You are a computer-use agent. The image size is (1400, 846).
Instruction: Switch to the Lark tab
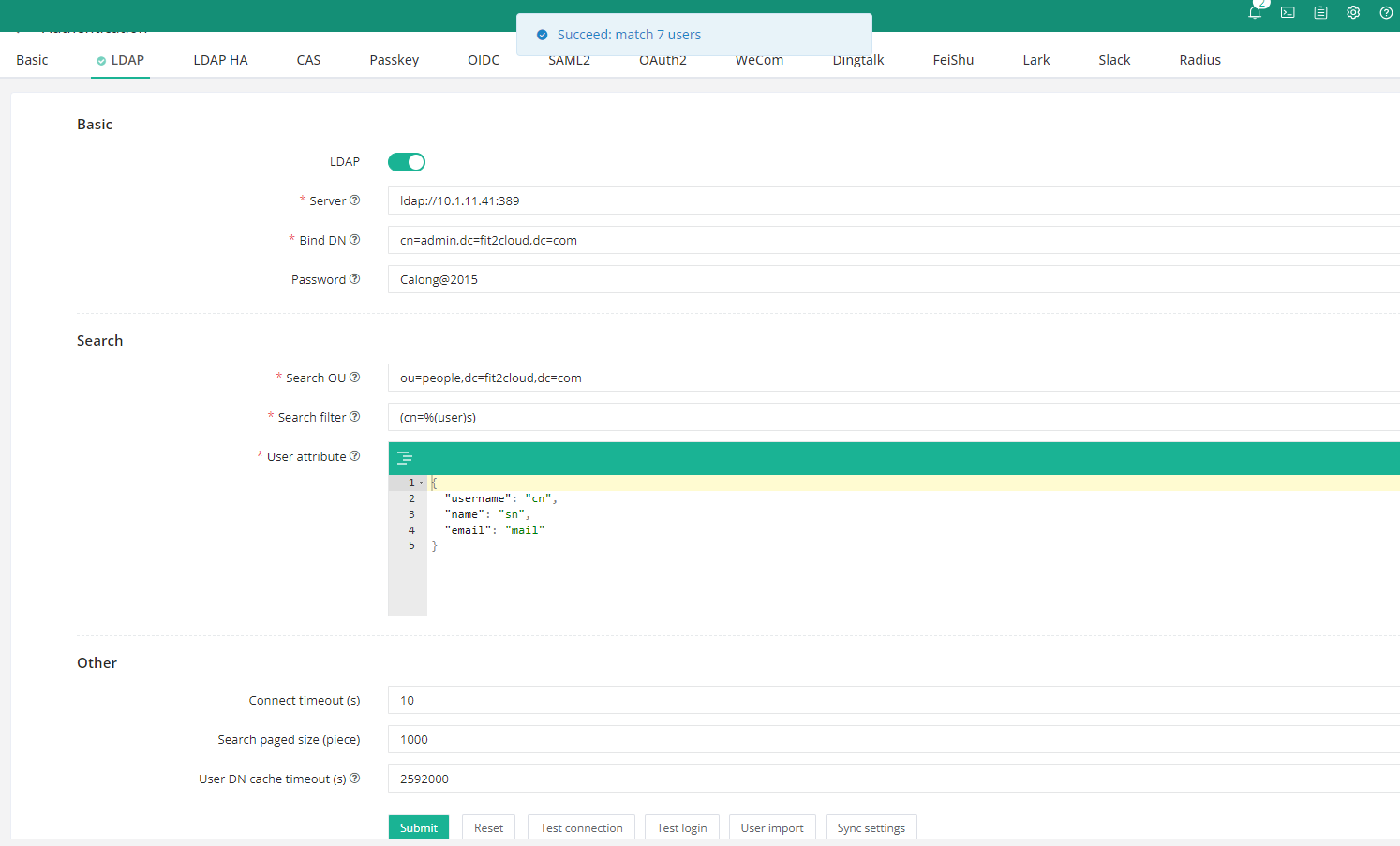pyautogui.click(x=1036, y=60)
